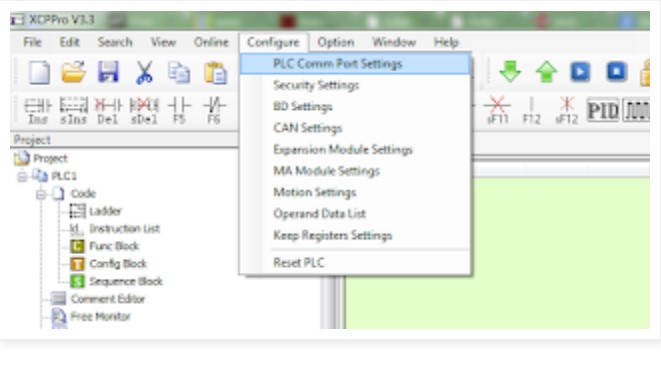Image resolution: width=661 pixels, height=381 pixels.
Task: Open Free Monitor tree item
Action: pyautogui.click(x=101, y=317)
